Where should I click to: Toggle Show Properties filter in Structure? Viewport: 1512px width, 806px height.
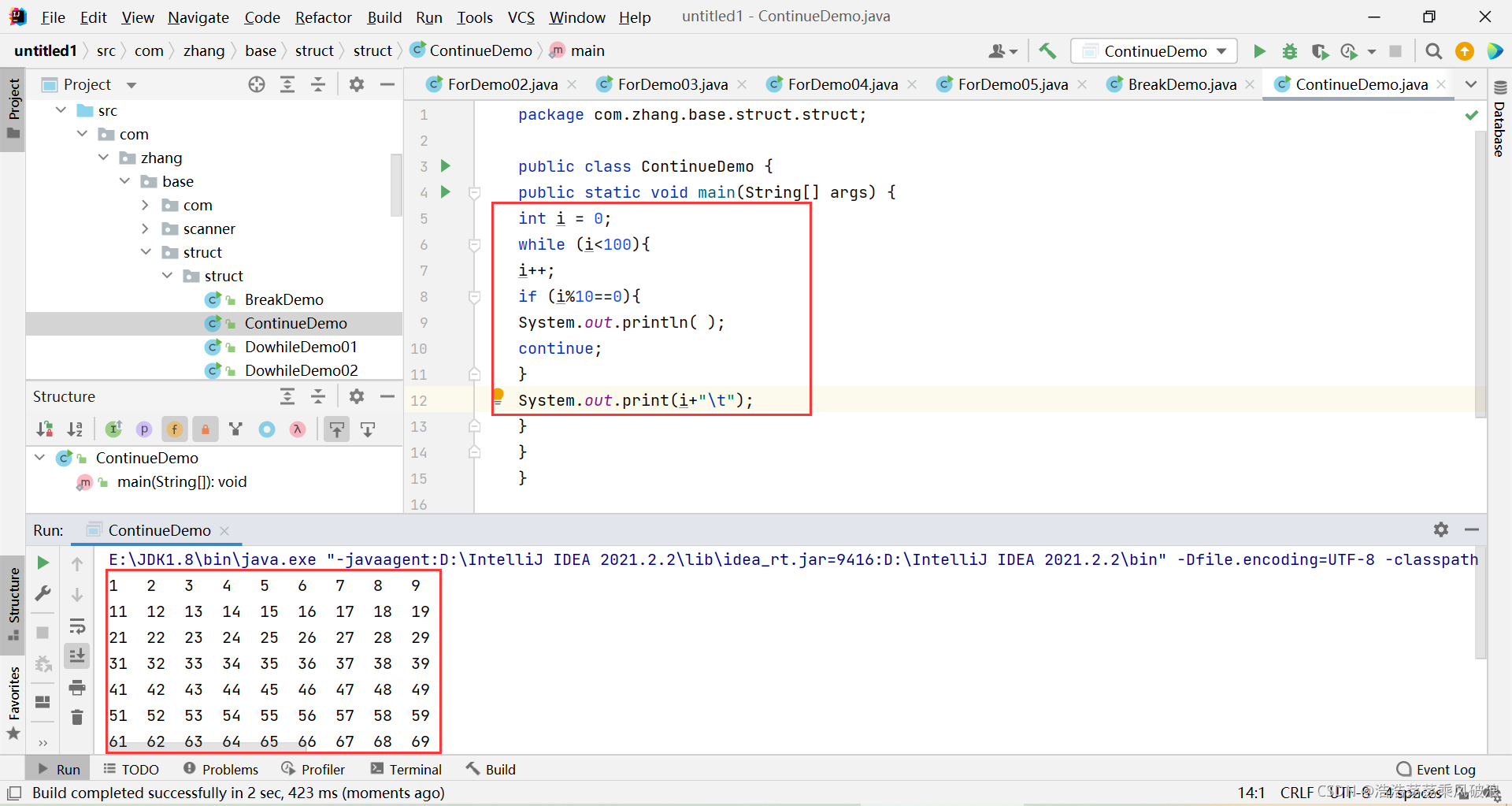144,429
